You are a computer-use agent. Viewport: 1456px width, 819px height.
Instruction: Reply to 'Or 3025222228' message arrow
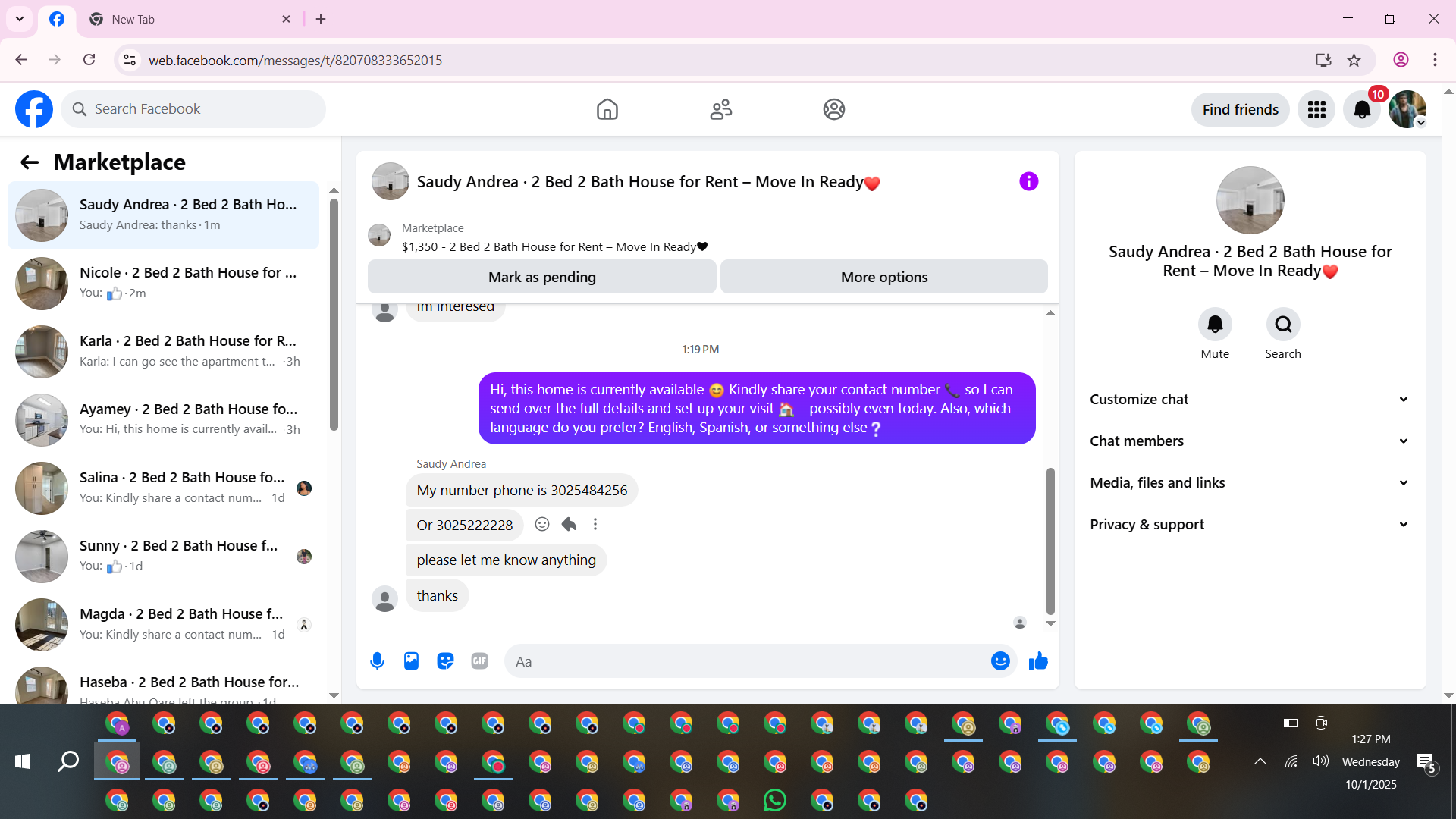tap(569, 525)
